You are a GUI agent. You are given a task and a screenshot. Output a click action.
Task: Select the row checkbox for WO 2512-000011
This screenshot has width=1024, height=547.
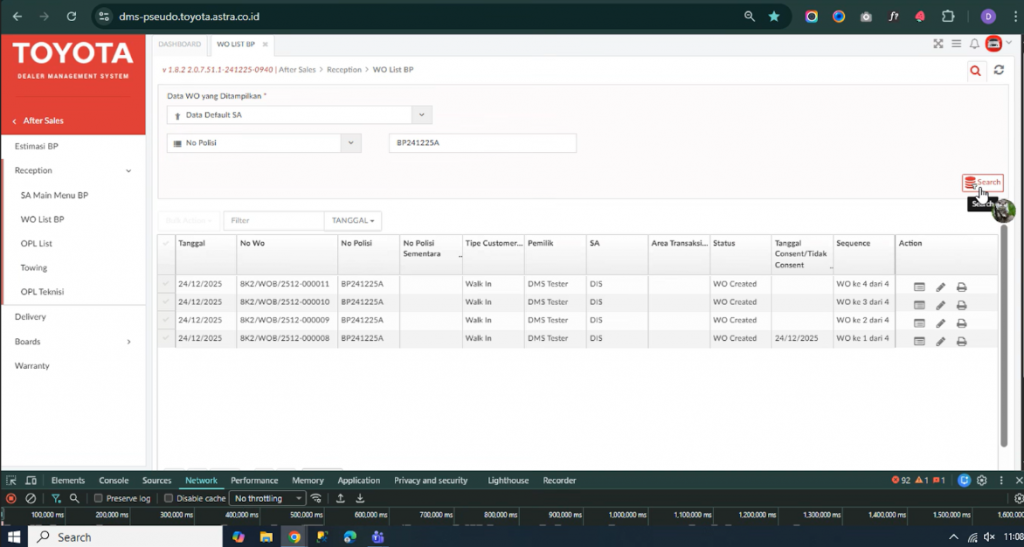coord(166,284)
